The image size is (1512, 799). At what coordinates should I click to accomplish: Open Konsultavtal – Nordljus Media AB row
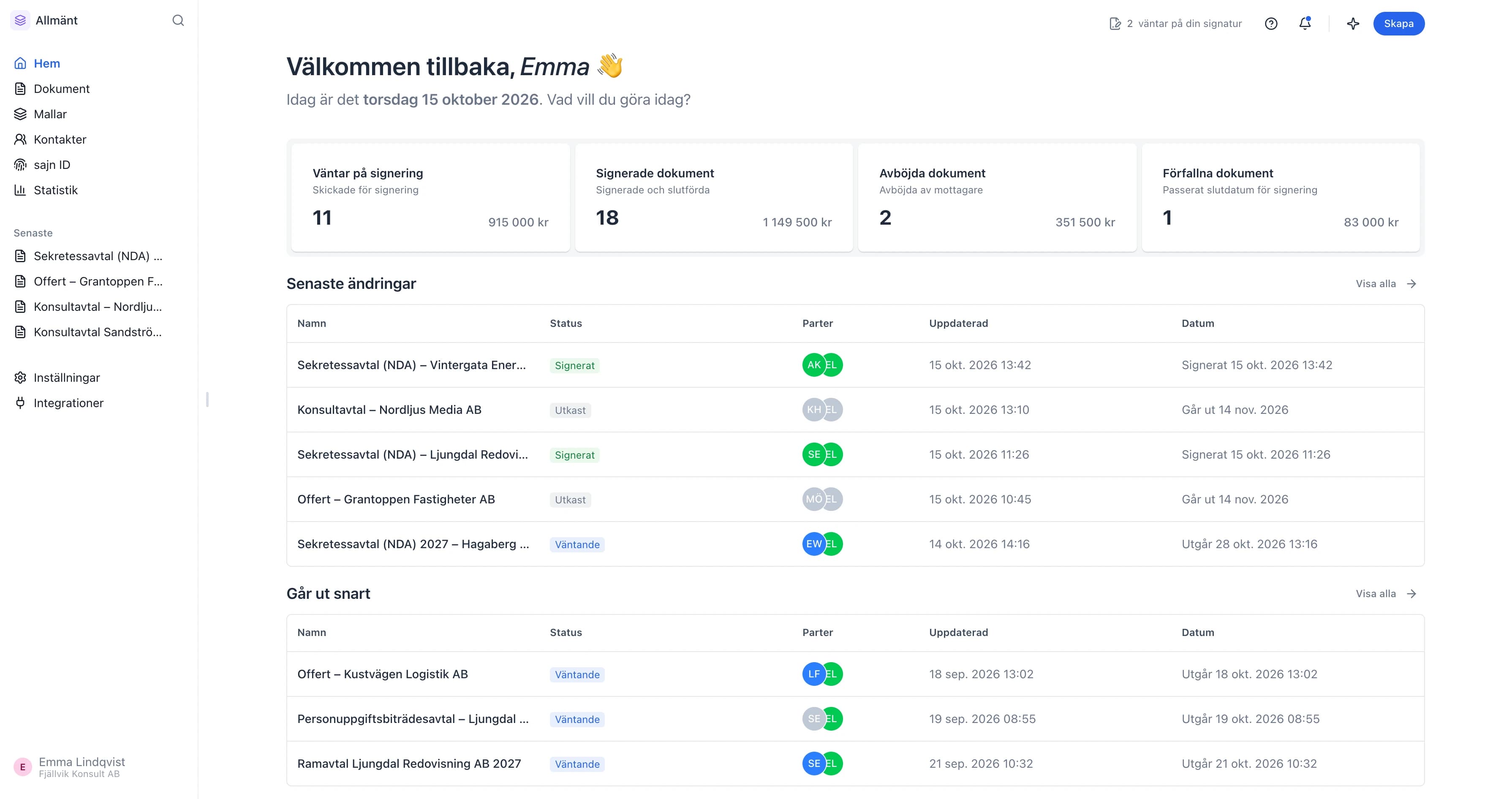coord(855,410)
